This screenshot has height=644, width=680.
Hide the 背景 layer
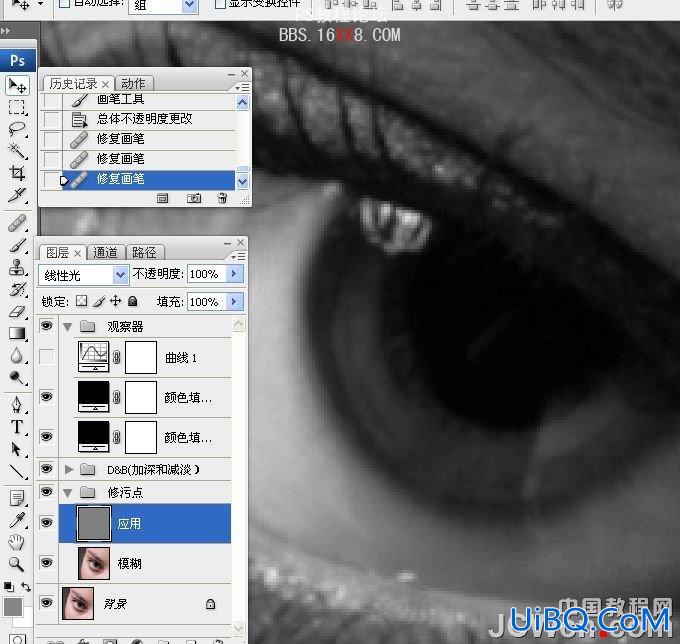[x=47, y=603]
